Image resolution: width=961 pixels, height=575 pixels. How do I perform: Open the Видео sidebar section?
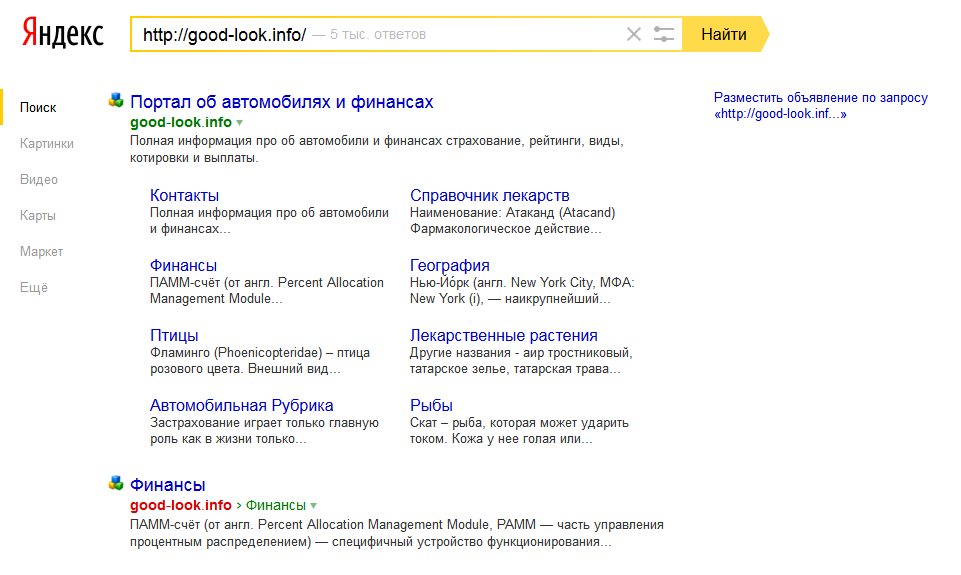pos(39,180)
